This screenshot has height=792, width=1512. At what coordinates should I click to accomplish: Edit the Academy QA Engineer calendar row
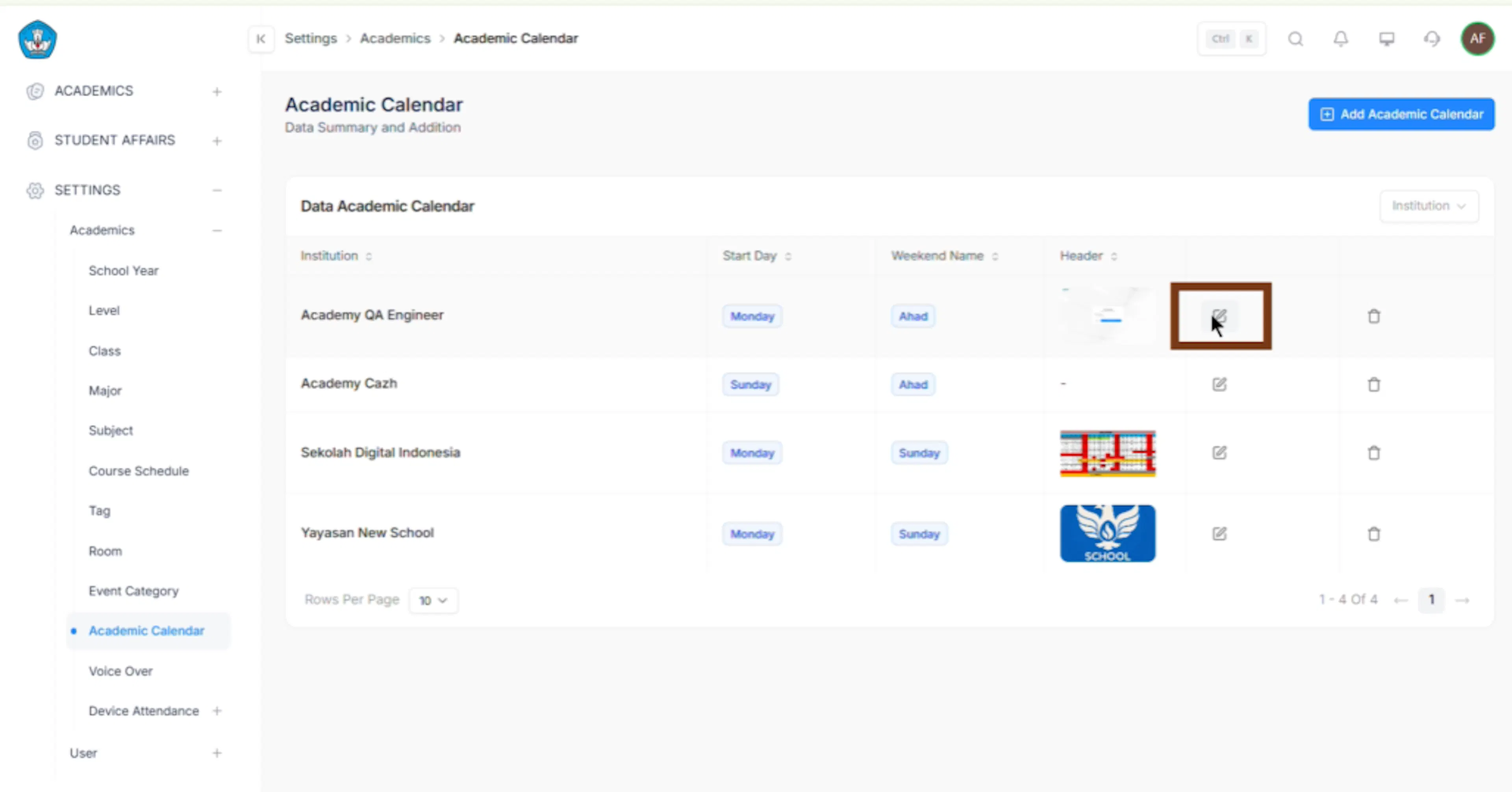1219,316
